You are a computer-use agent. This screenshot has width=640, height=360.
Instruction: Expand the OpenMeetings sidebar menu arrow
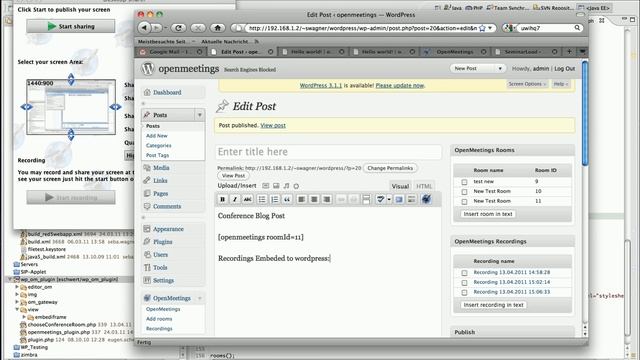coord(200,298)
